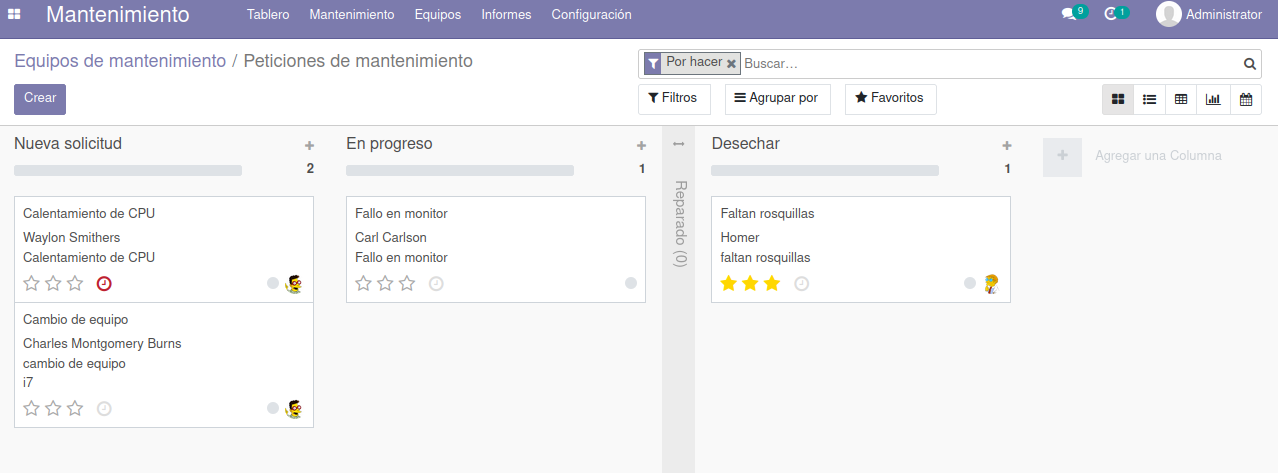
Task: Switch to Graph view
Action: point(1213,99)
